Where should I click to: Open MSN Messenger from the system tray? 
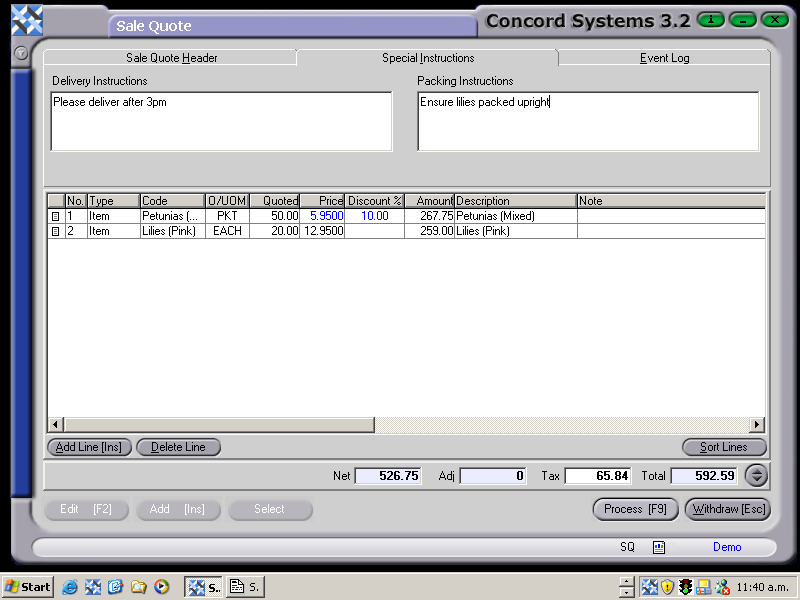(x=721, y=587)
